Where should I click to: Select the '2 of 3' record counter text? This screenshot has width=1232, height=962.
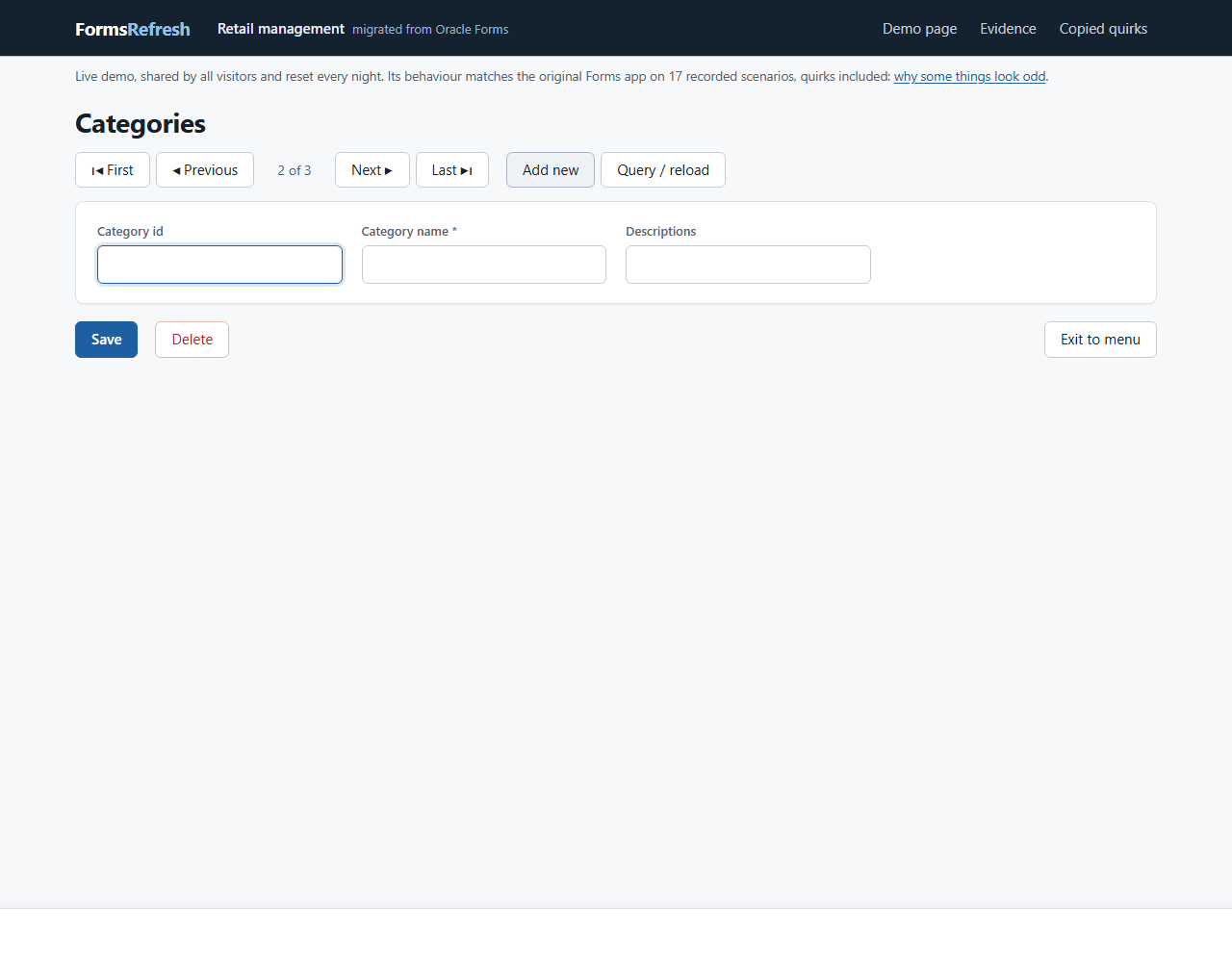[295, 170]
